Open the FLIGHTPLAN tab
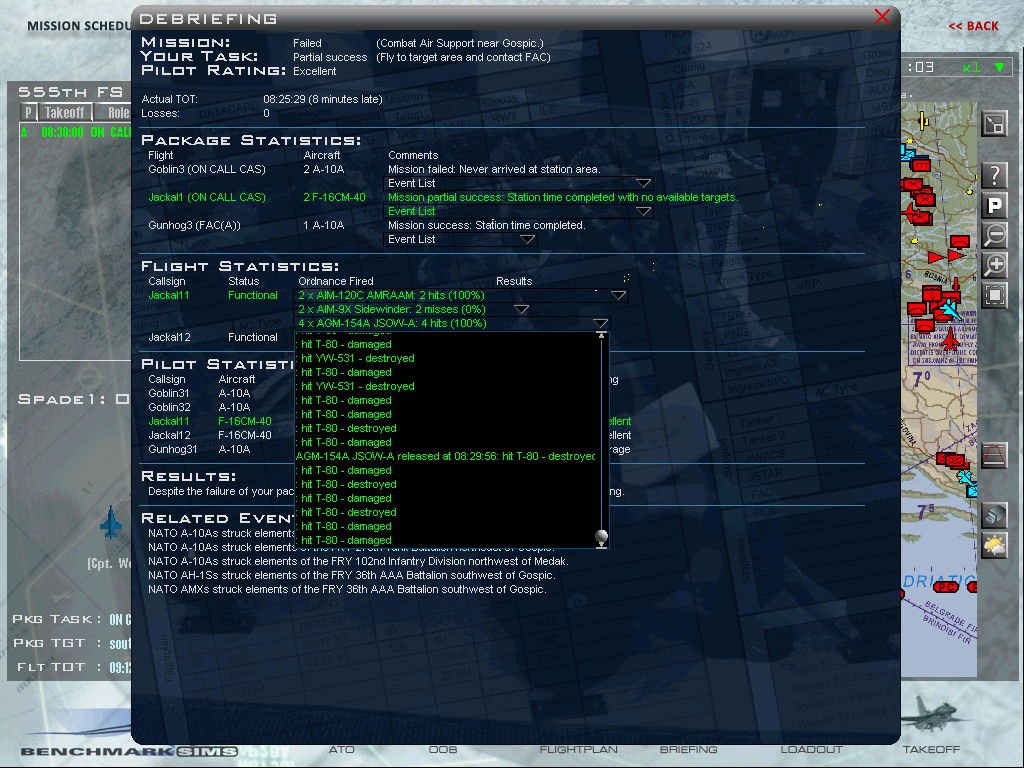Image resolution: width=1024 pixels, height=768 pixels. coord(579,750)
